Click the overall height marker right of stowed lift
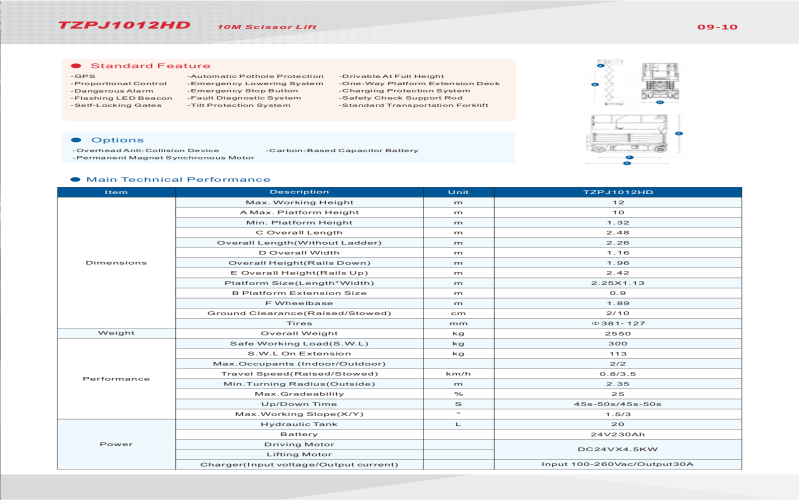Image resolution: width=800 pixels, height=500 pixels. pos(677,132)
